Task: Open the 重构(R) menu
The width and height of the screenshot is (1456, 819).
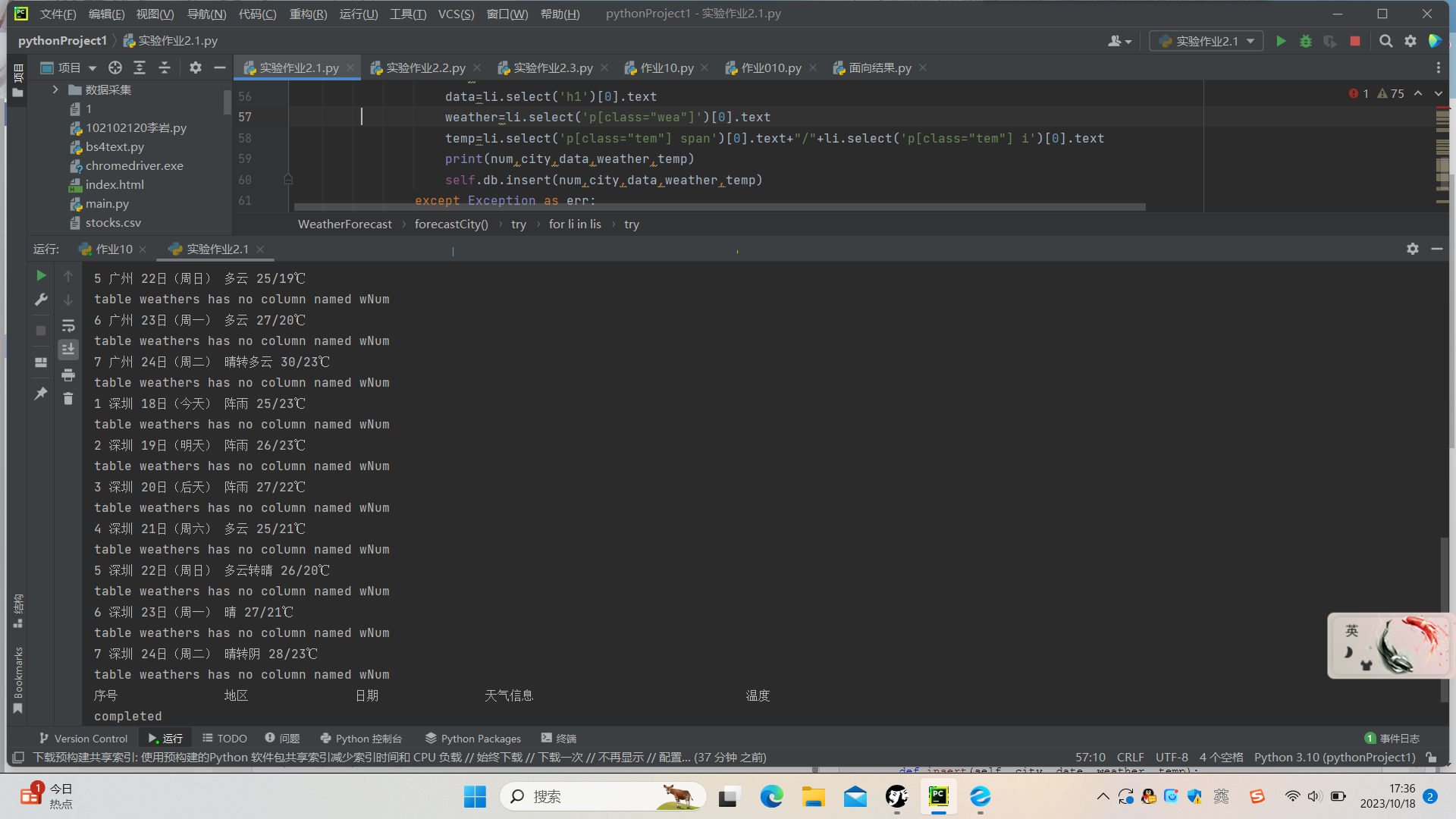Action: pos(308,14)
